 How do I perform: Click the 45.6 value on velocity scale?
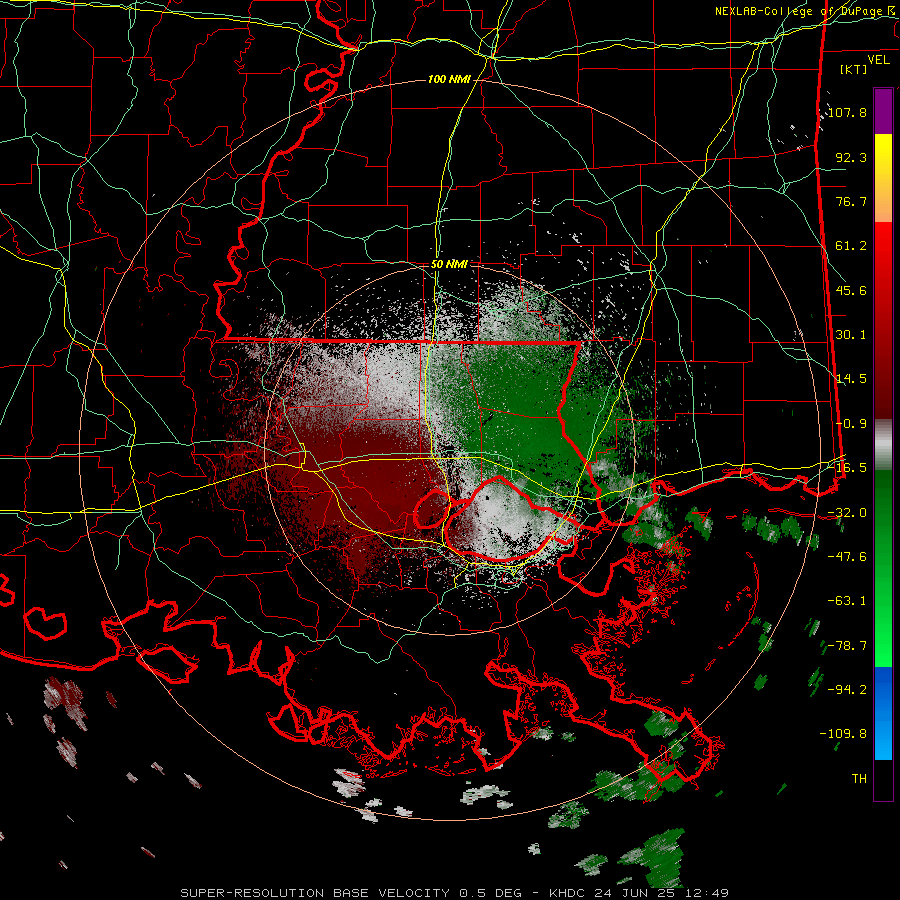click(851, 290)
